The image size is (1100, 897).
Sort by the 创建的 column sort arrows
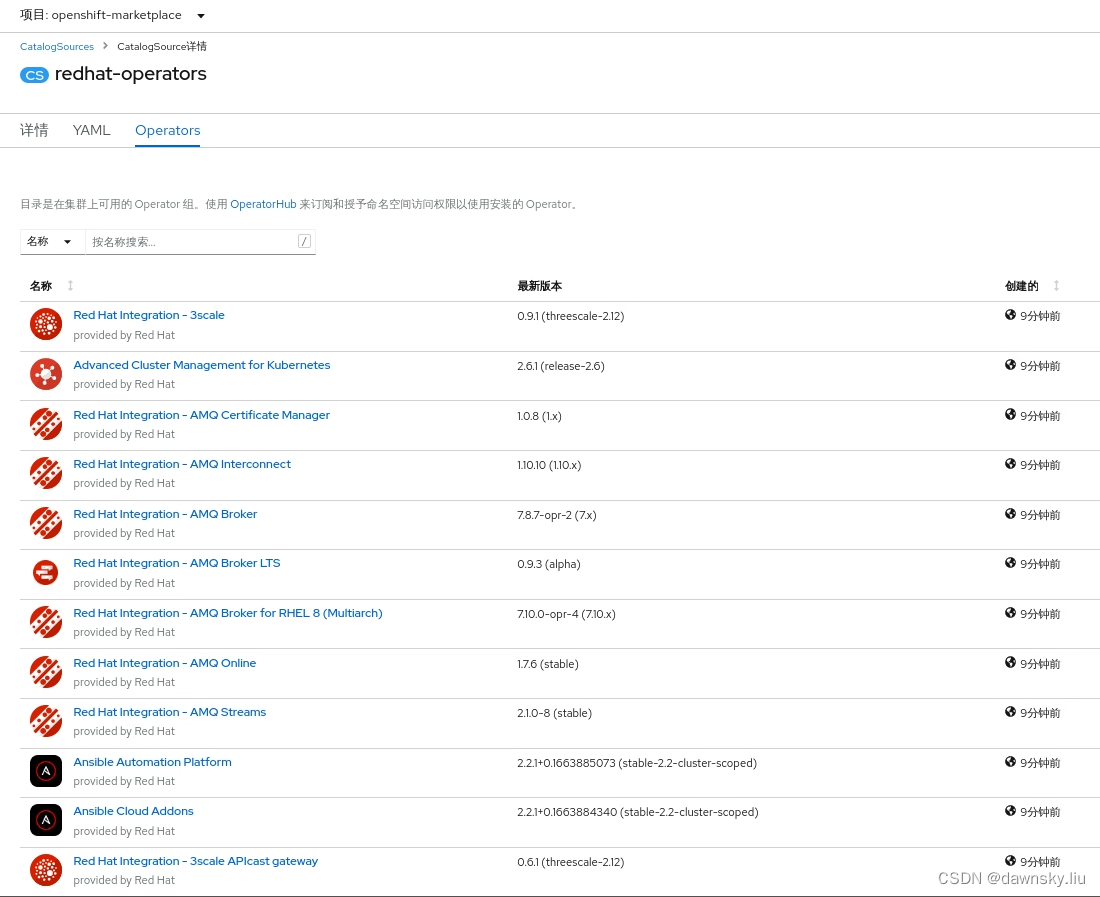tap(1056, 285)
